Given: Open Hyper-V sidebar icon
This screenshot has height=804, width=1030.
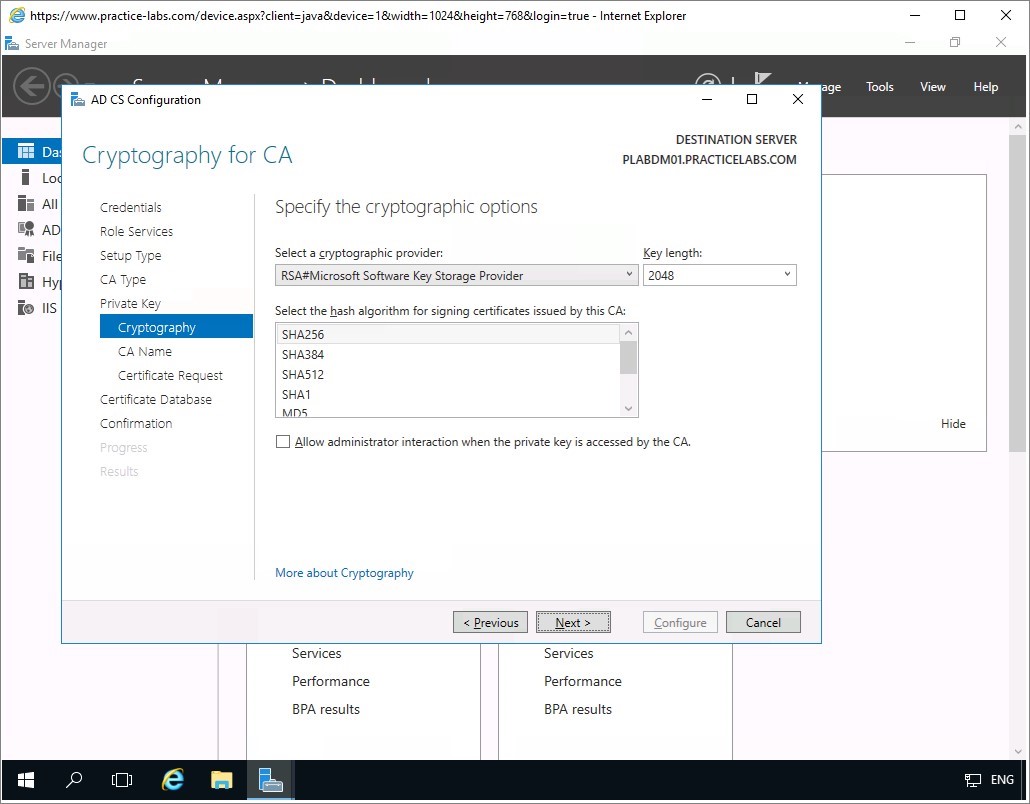Looking at the screenshot, I should pyautogui.click(x=26, y=281).
